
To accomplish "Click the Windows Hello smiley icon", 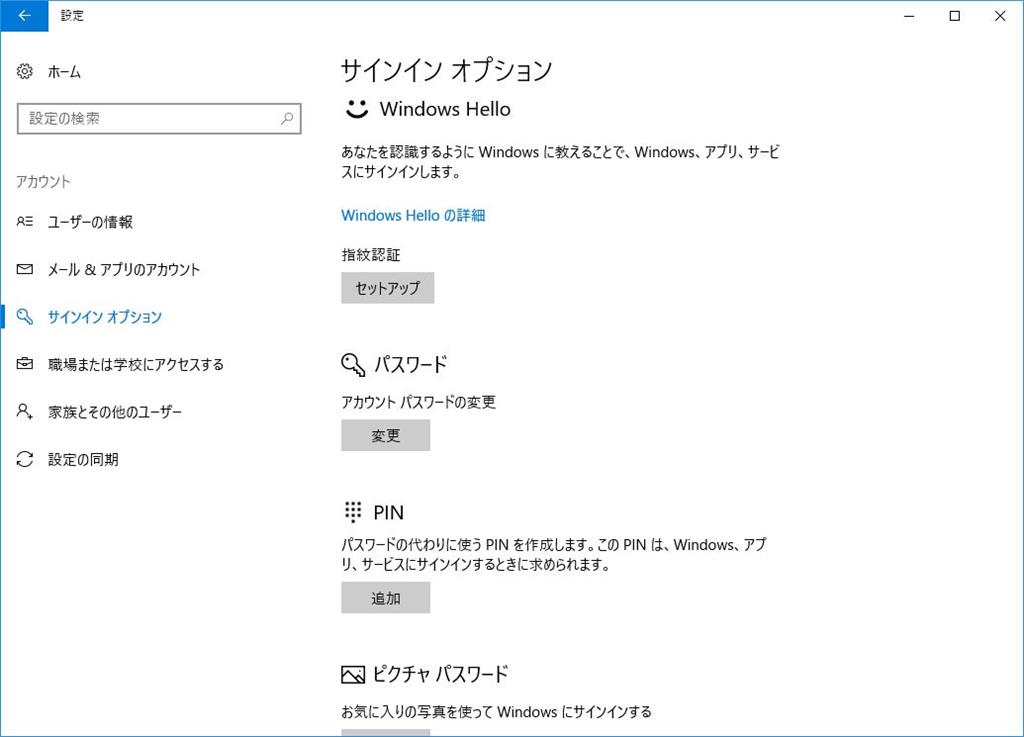I will pyautogui.click(x=357, y=109).
